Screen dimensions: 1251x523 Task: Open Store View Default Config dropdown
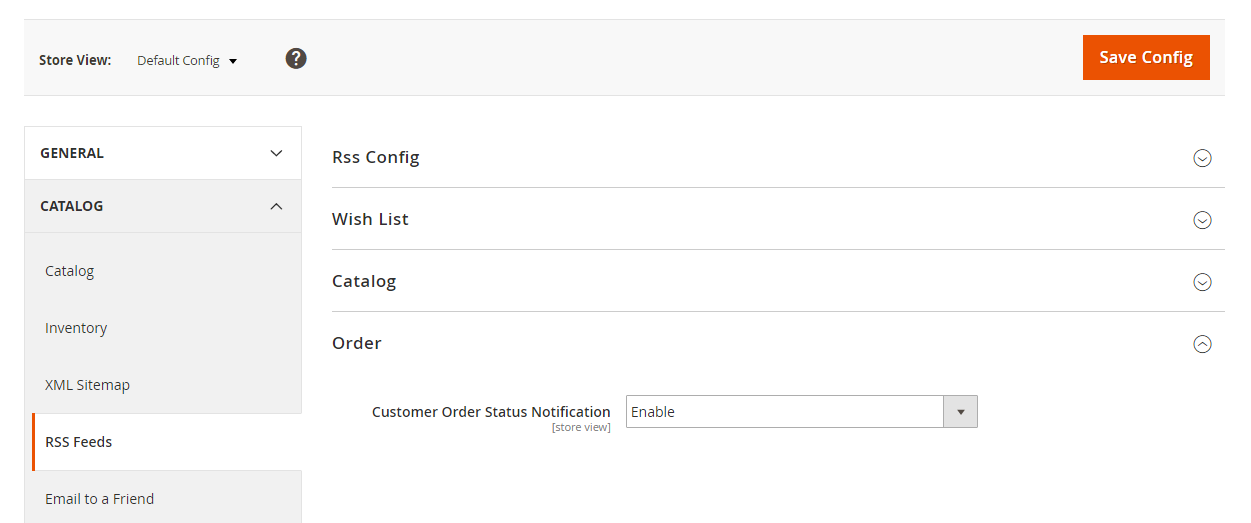187,61
